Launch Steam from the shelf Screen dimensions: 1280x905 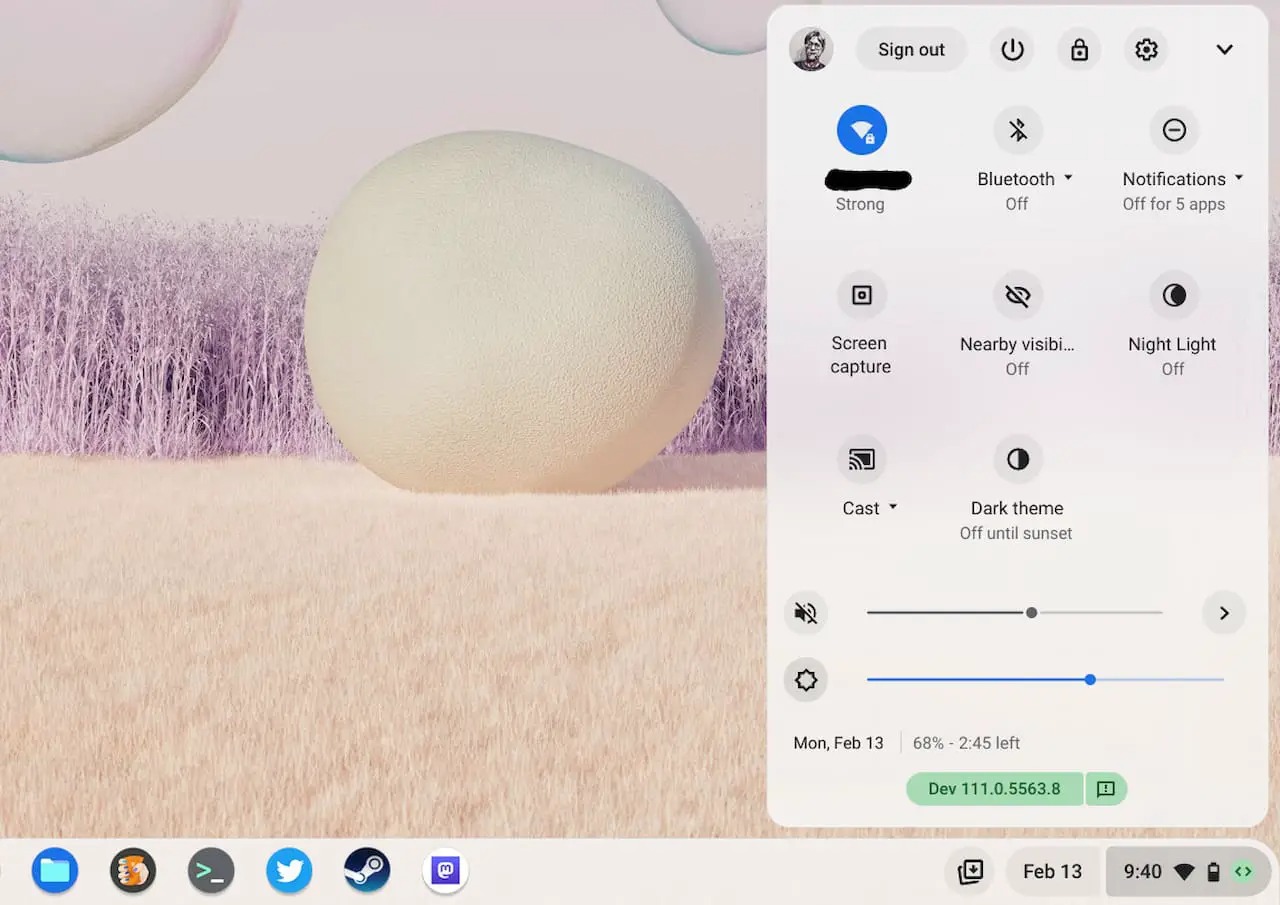[x=367, y=871]
